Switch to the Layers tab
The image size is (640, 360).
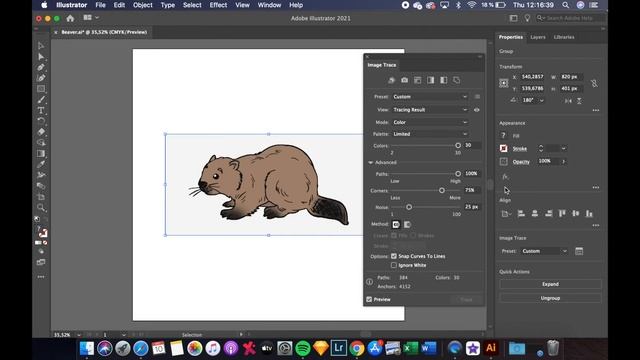[x=538, y=37]
